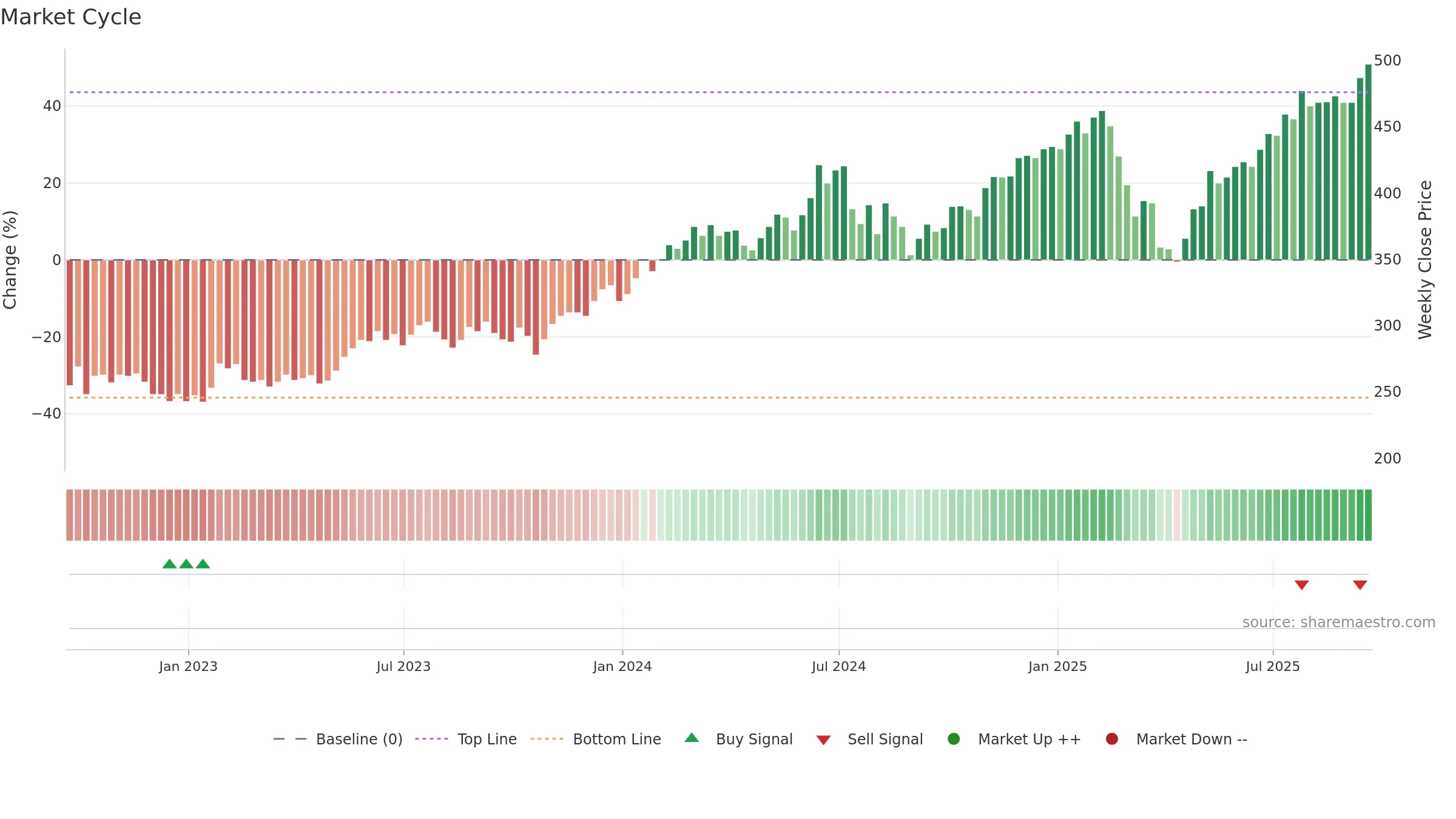This screenshot has height=819, width=1456.
Task: Click the sharemaestro.com source label
Action: pyautogui.click(x=1339, y=622)
